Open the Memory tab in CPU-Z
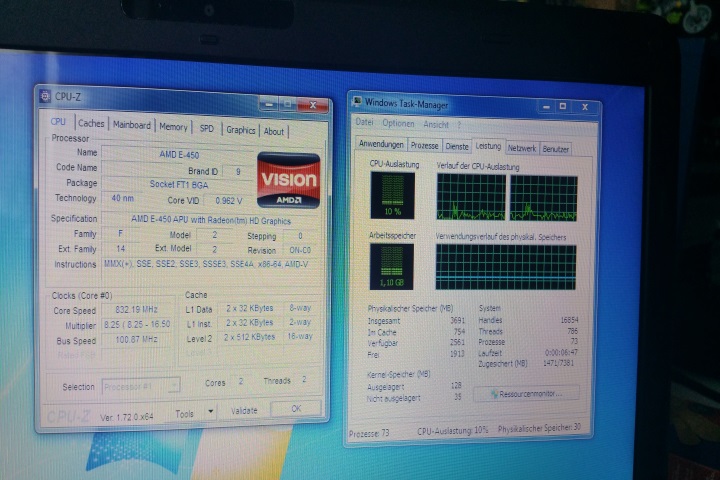Screen dimensions: 720x480 [x=173, y=127]
